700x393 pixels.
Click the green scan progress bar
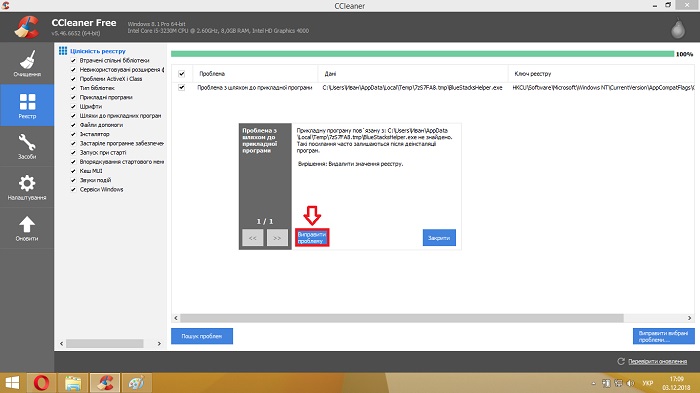(422, 54)
